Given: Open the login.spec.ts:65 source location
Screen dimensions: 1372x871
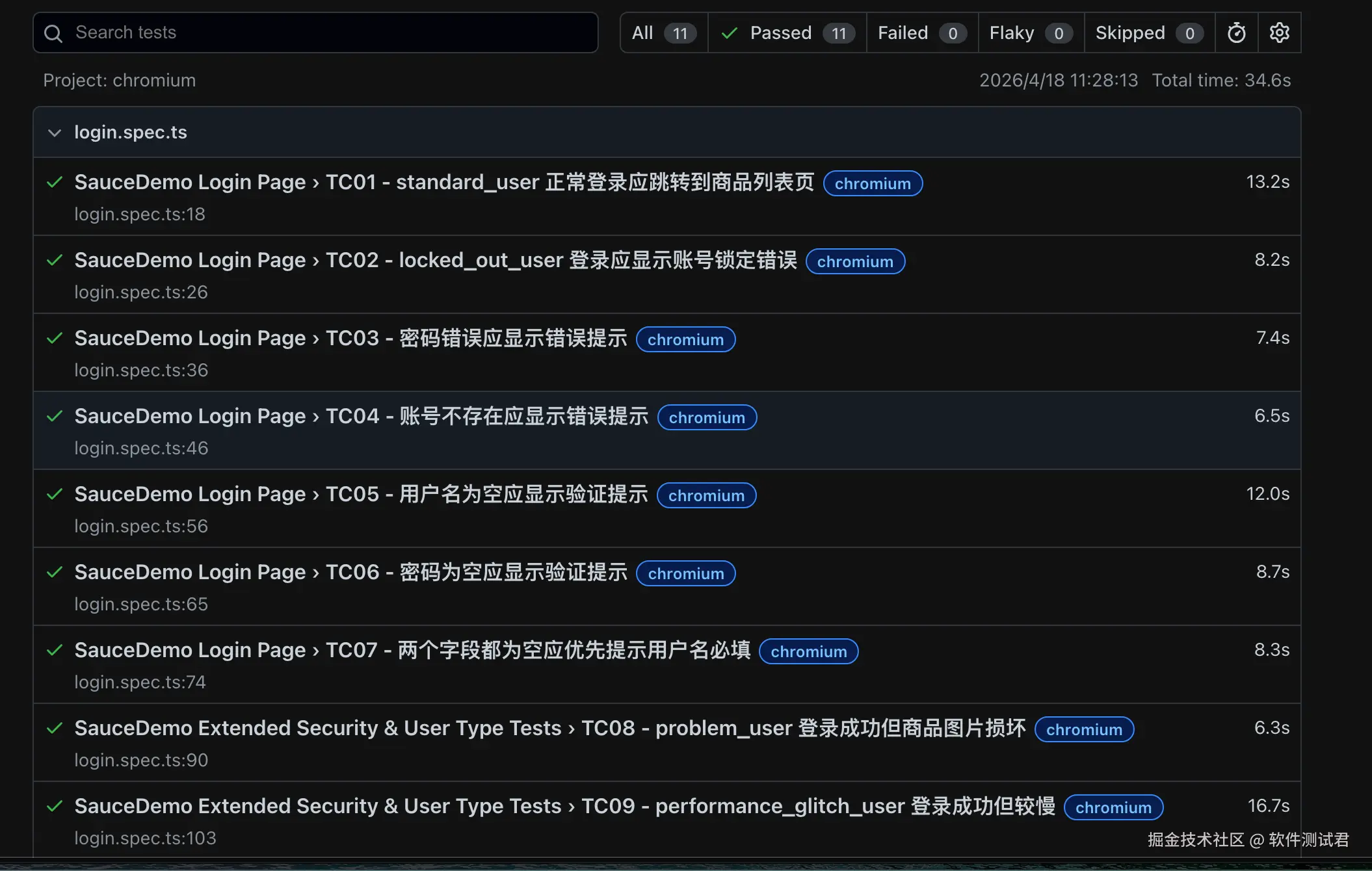Looking at the screenshot, I should pos(140,604).
